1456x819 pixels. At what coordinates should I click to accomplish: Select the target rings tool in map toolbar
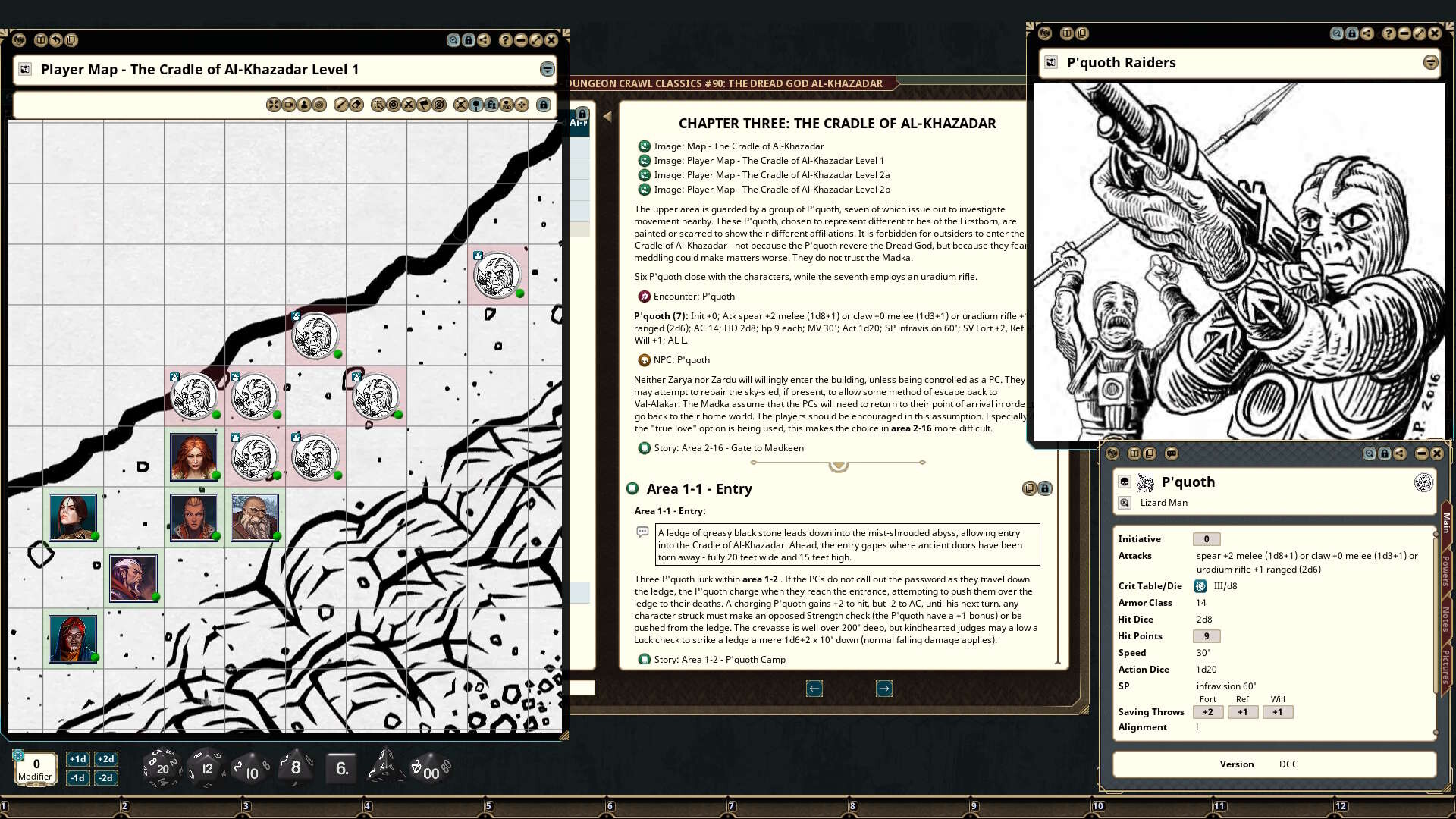point(319,105)
